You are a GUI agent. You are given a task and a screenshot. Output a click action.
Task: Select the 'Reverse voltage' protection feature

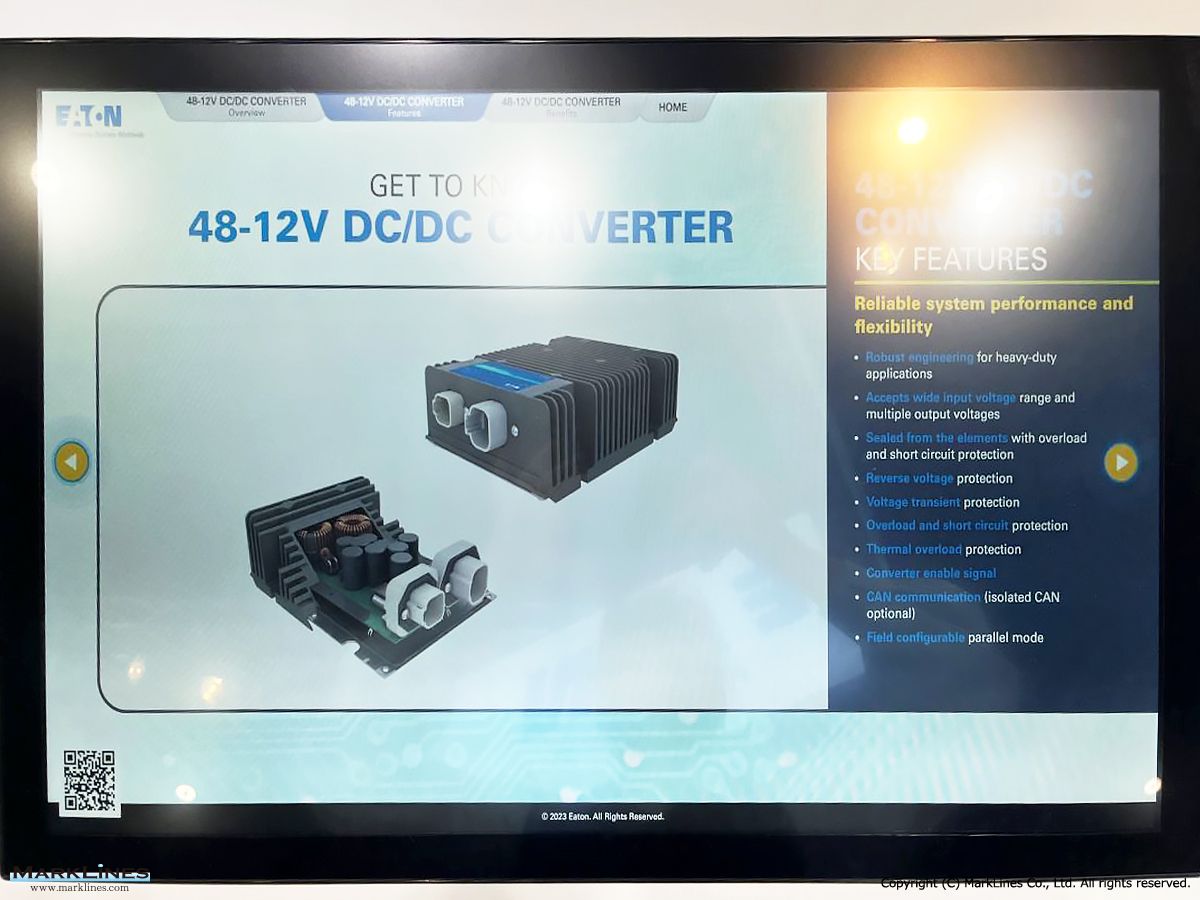[x=939, y=478]
